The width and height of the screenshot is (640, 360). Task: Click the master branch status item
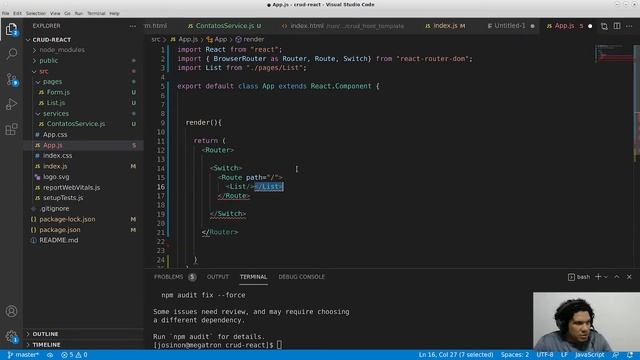tap(23, 355)
